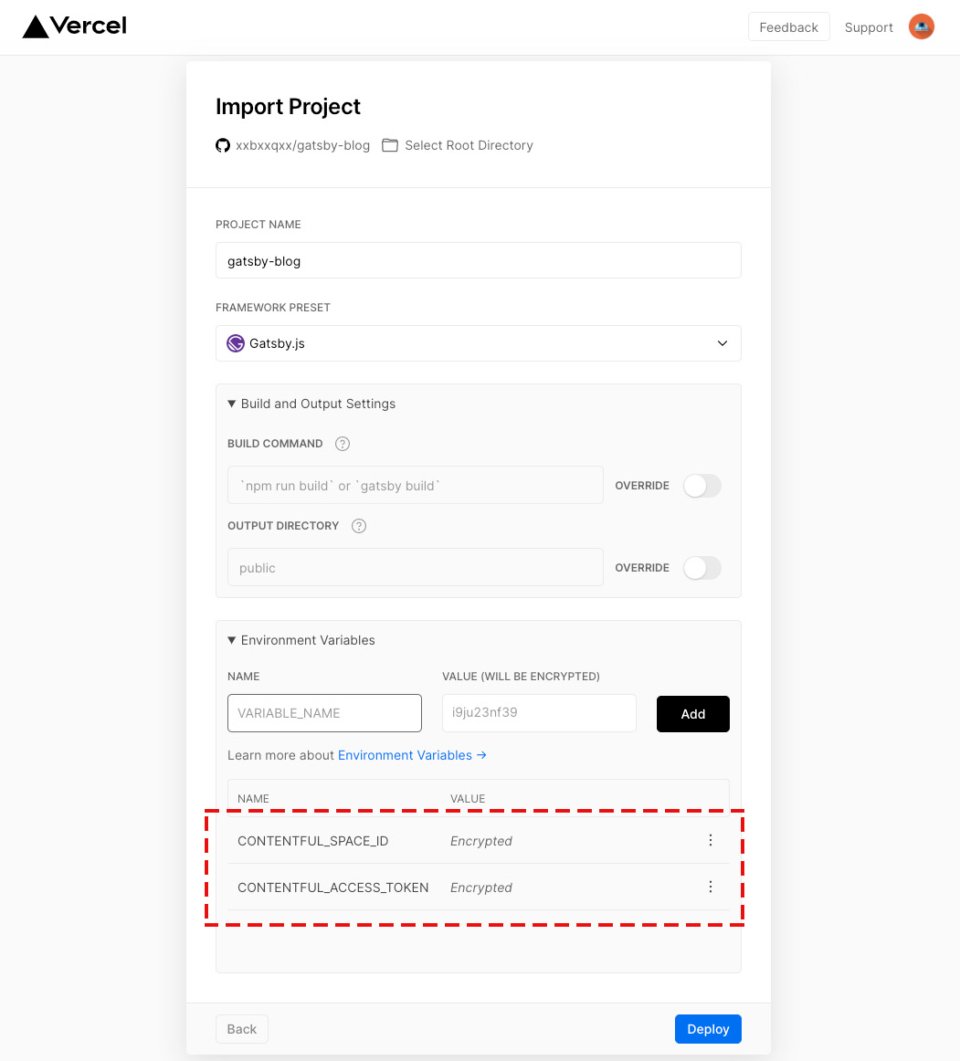Click the Support link in header
This screenshot has height=1061, width=960.
tap(869, 28)
